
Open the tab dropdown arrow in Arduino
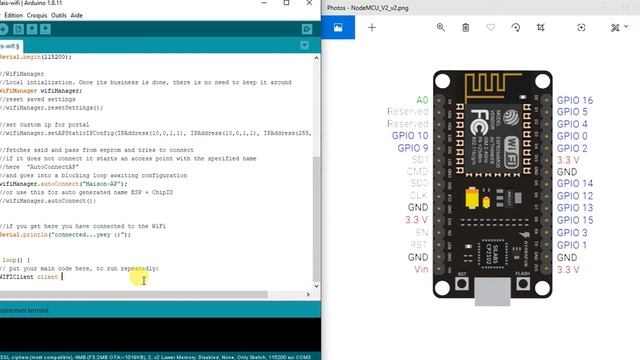pos(304,45)
